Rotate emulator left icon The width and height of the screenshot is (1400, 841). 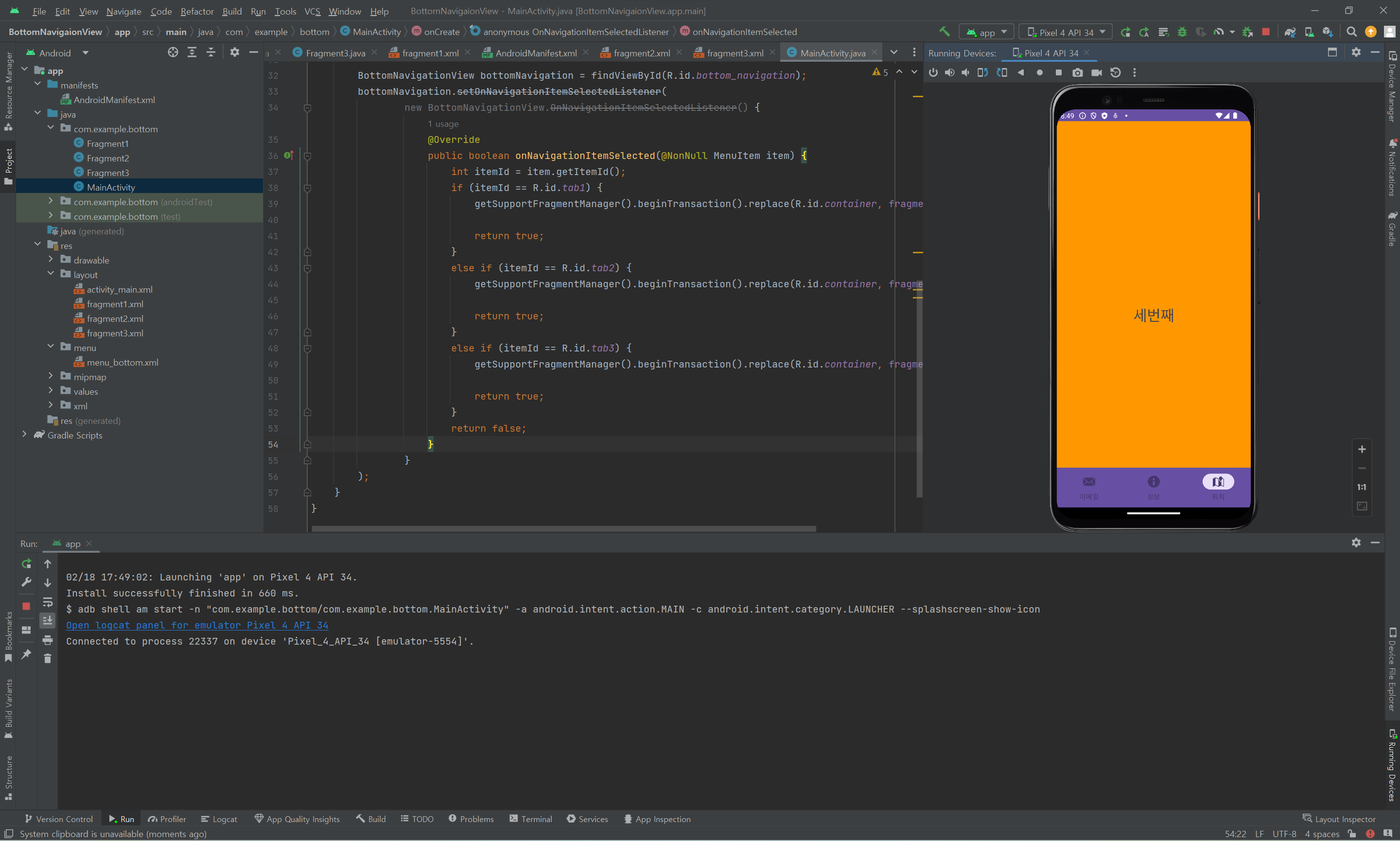[982, 72]
